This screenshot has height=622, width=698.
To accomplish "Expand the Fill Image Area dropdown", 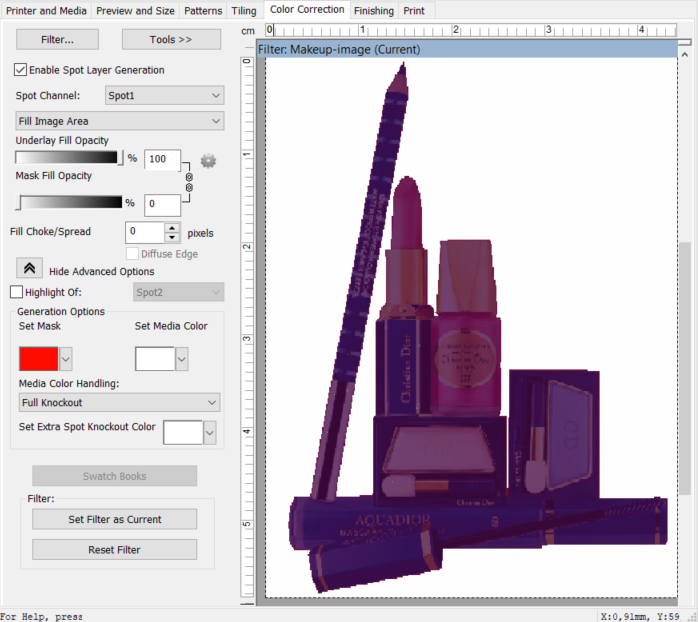I will [x=120, y=121].
